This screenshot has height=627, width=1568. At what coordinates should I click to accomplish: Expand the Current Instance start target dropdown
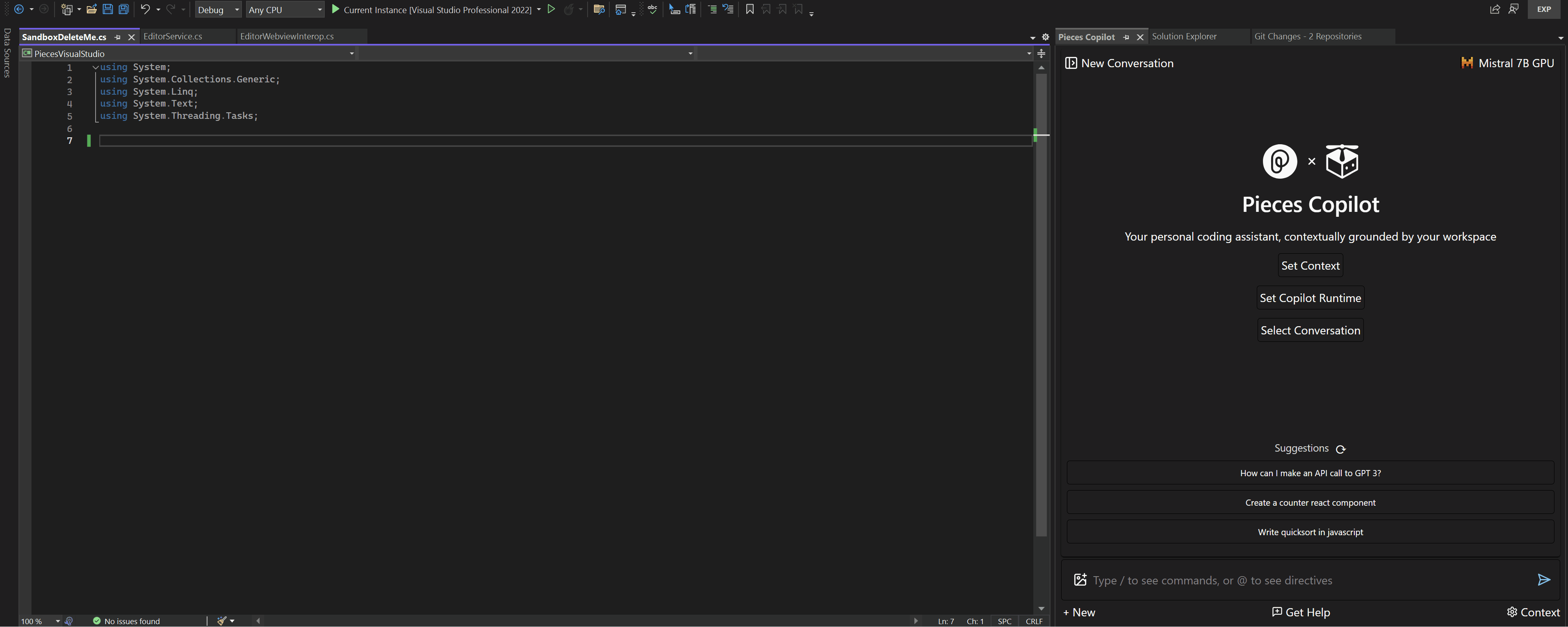point(539,10)
